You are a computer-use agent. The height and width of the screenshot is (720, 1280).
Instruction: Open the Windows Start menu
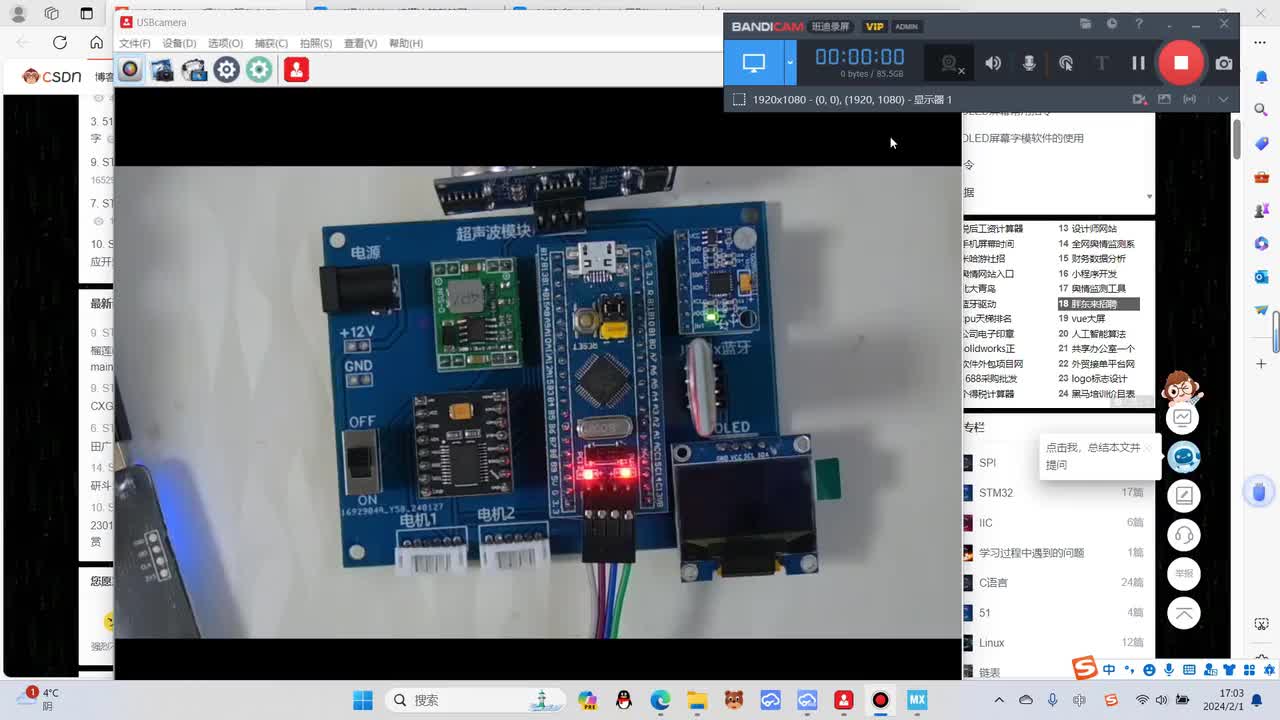363,700
